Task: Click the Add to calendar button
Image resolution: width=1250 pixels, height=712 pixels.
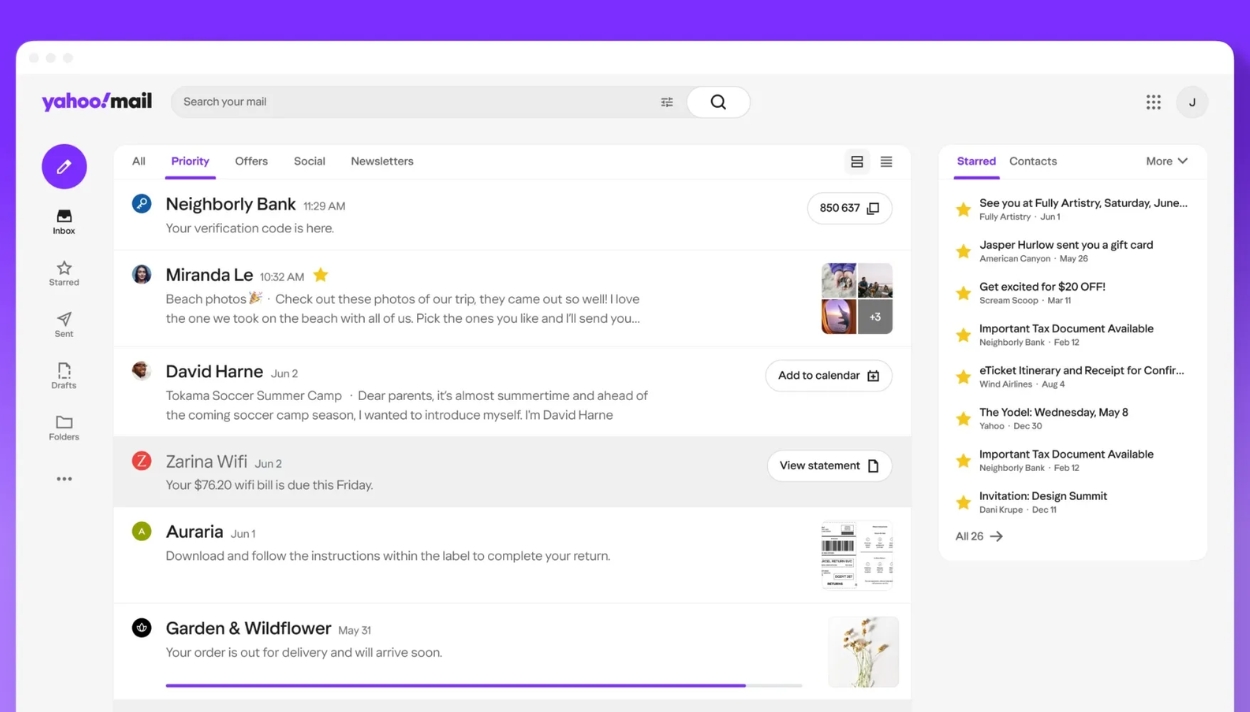Action: pos(828,375)
